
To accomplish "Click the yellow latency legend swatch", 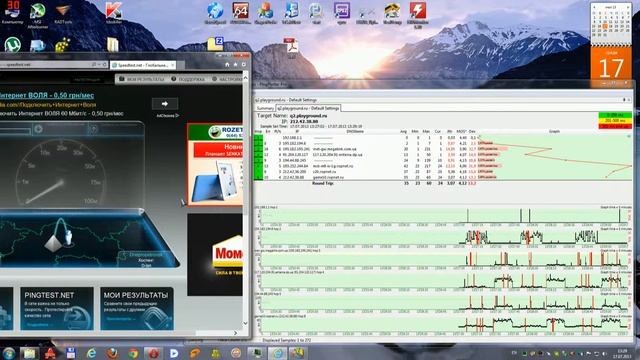I will [615, 121].
